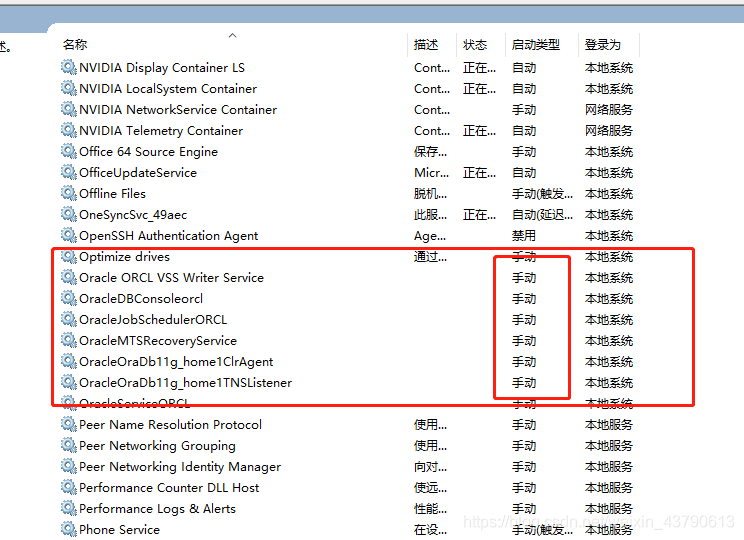This screenshot has width=744, height=540.
Task: Select the OracleOraDb11g_home1ClrAgent service name
Action: click(x=176, y=362)
